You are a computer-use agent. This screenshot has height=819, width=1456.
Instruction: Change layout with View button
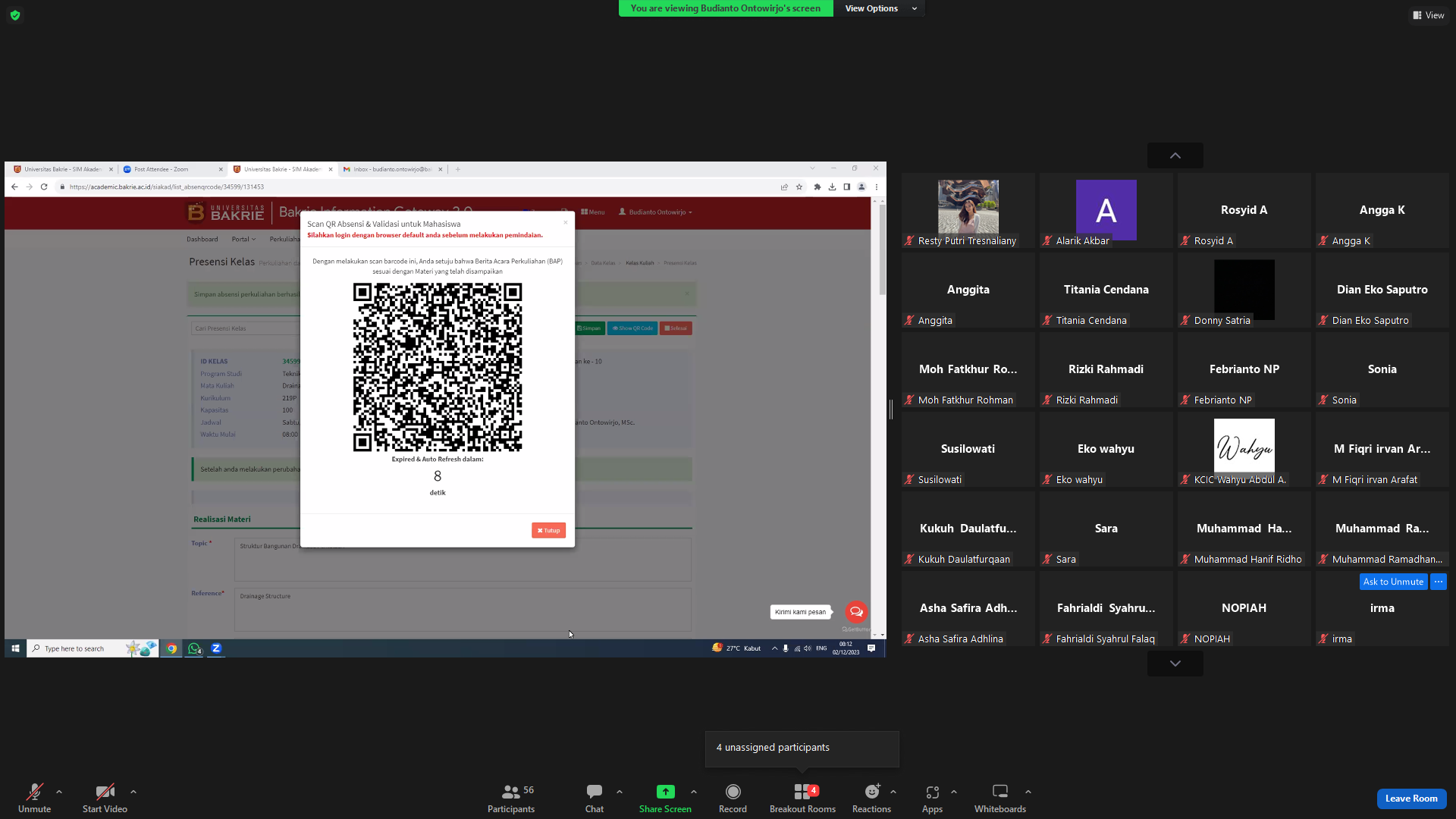[1429, 15]
